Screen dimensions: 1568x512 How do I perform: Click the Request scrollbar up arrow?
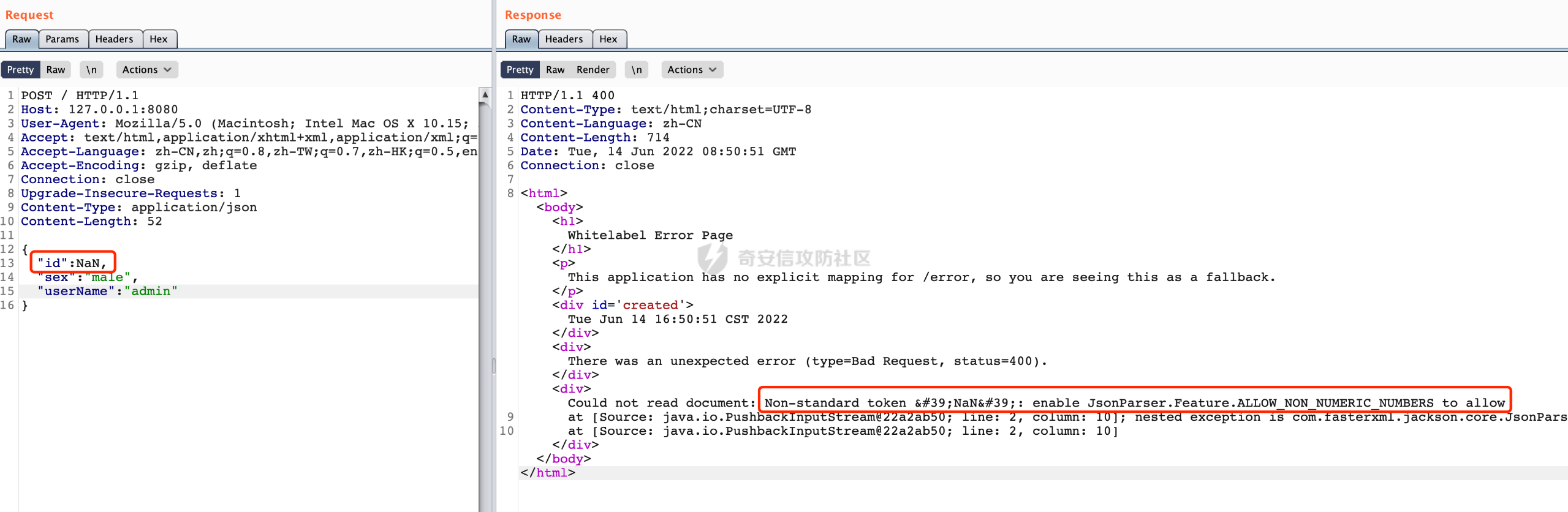[x=485, y=95]
